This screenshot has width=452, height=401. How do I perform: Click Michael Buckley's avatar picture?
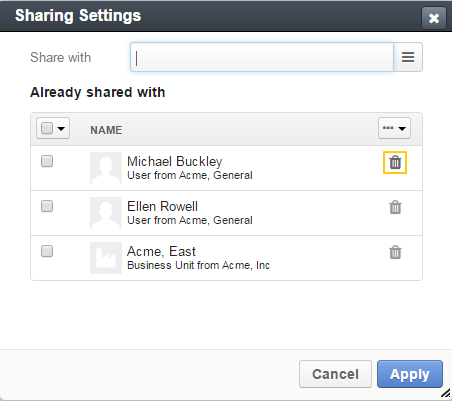[106, 168]
